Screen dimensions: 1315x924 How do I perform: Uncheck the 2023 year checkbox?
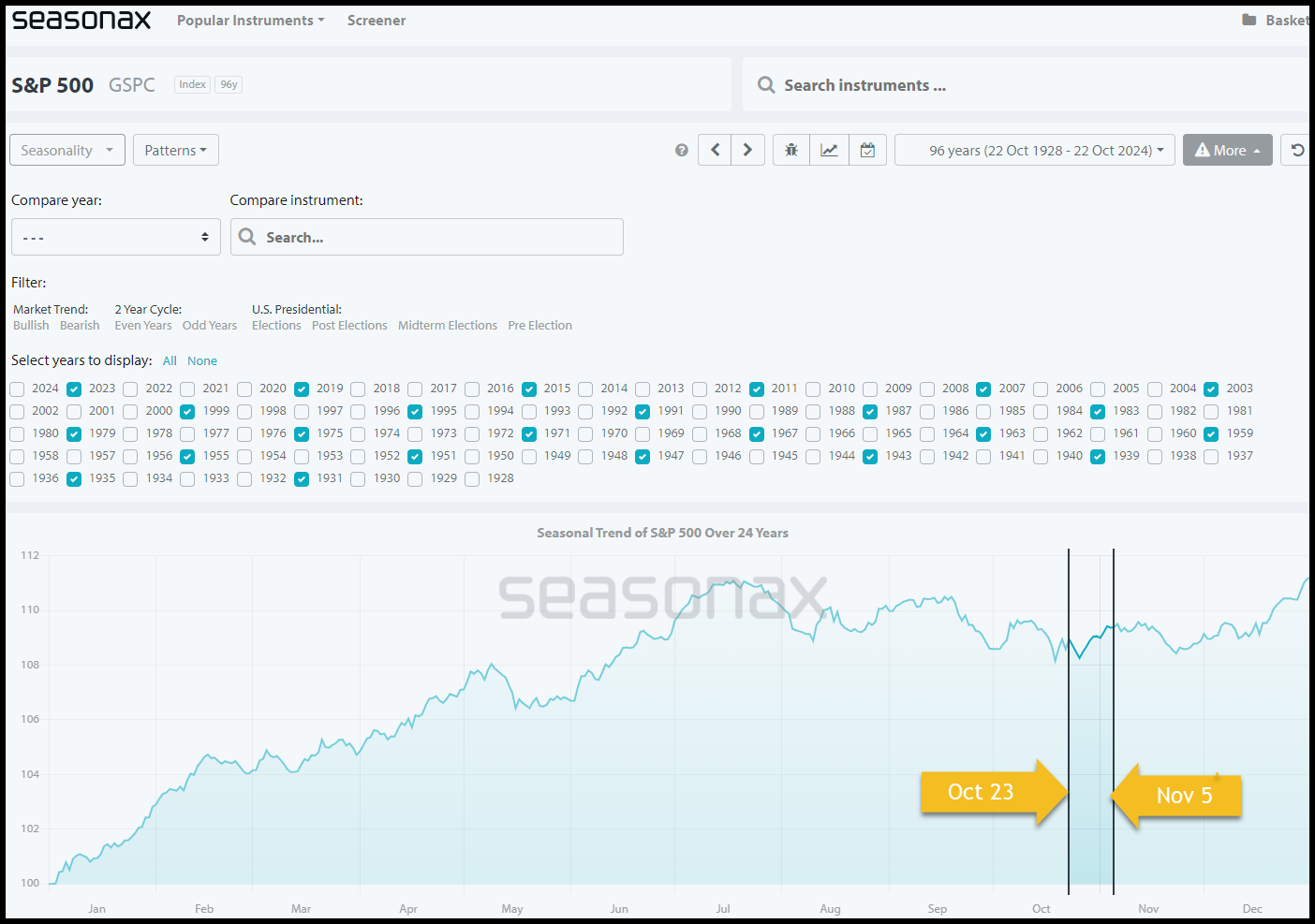point(74,389)
